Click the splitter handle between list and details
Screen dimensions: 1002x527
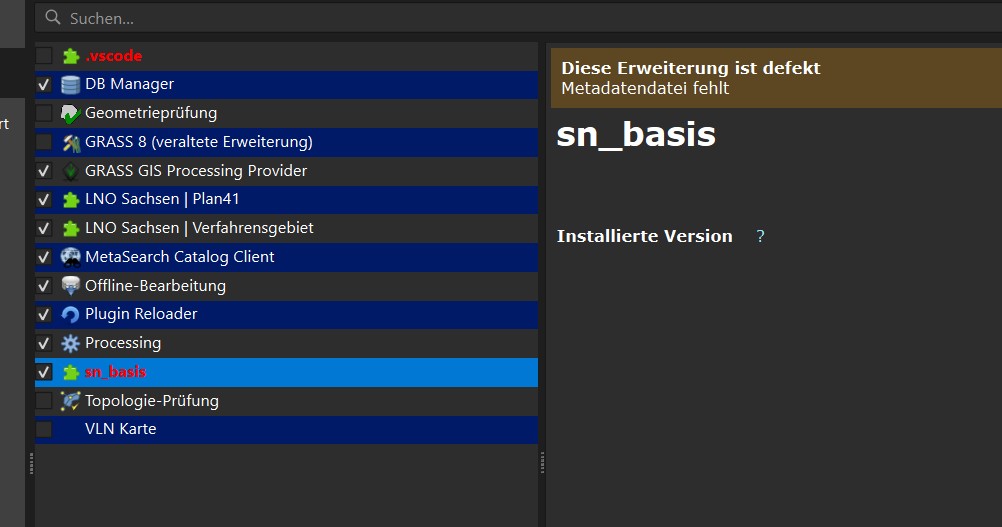pyautogui.click(x=542, y=460)
